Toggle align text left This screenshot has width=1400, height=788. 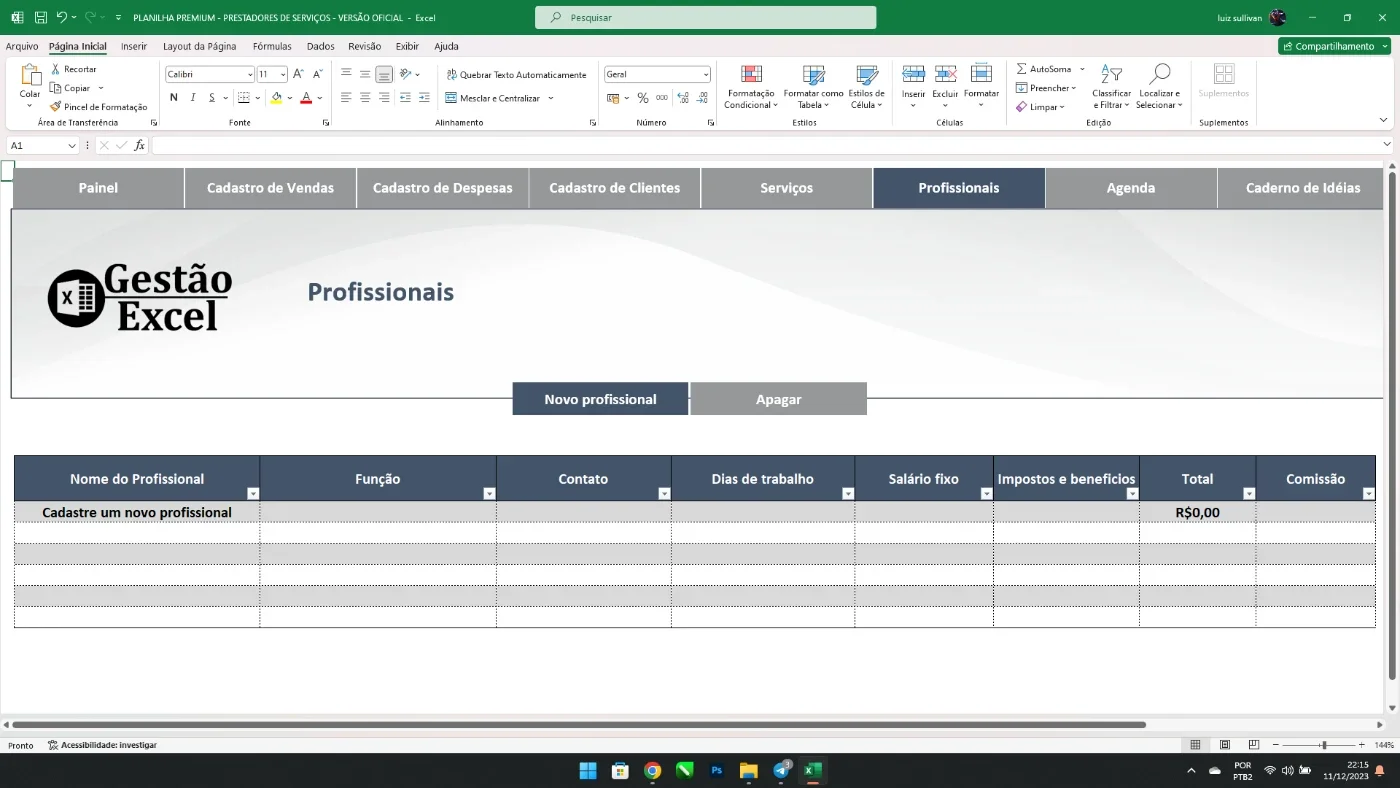(346, 98)
